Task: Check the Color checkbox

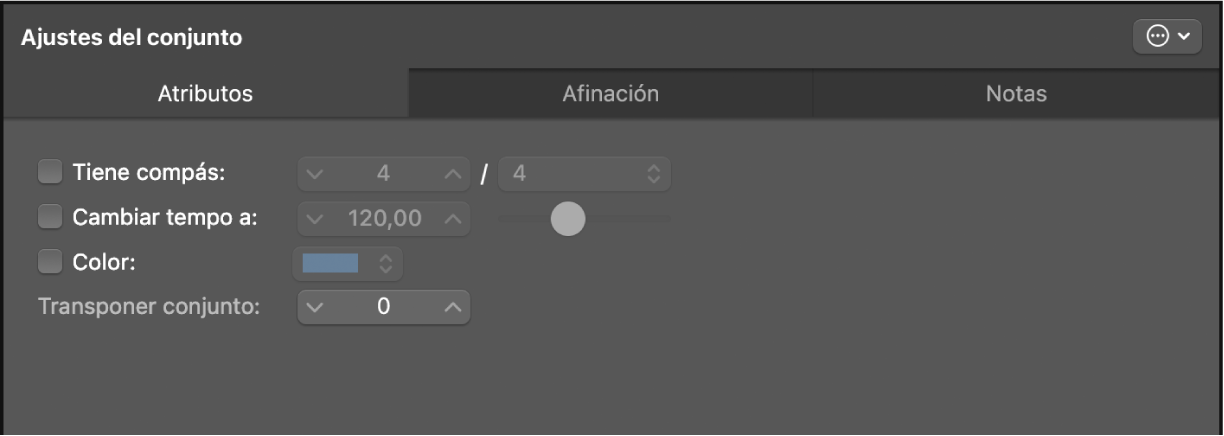Action: (50, 262)
